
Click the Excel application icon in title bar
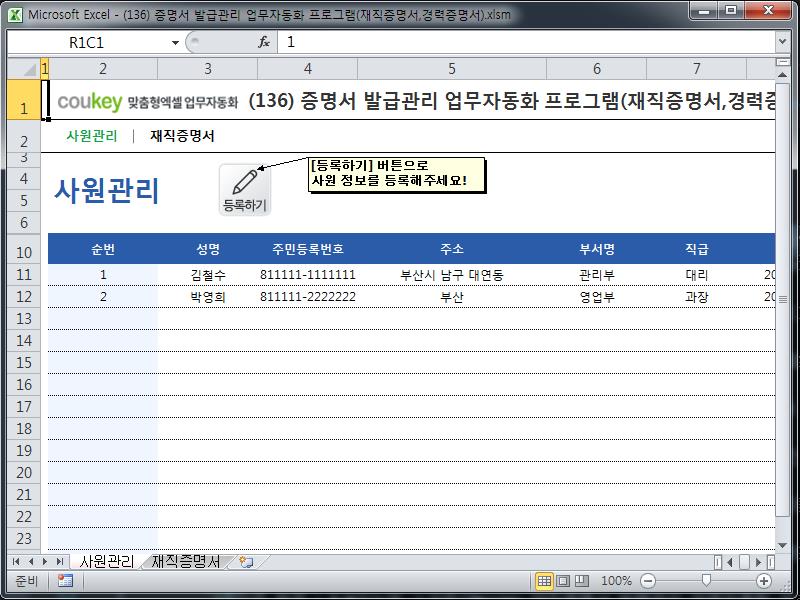[x=15, y=14]
